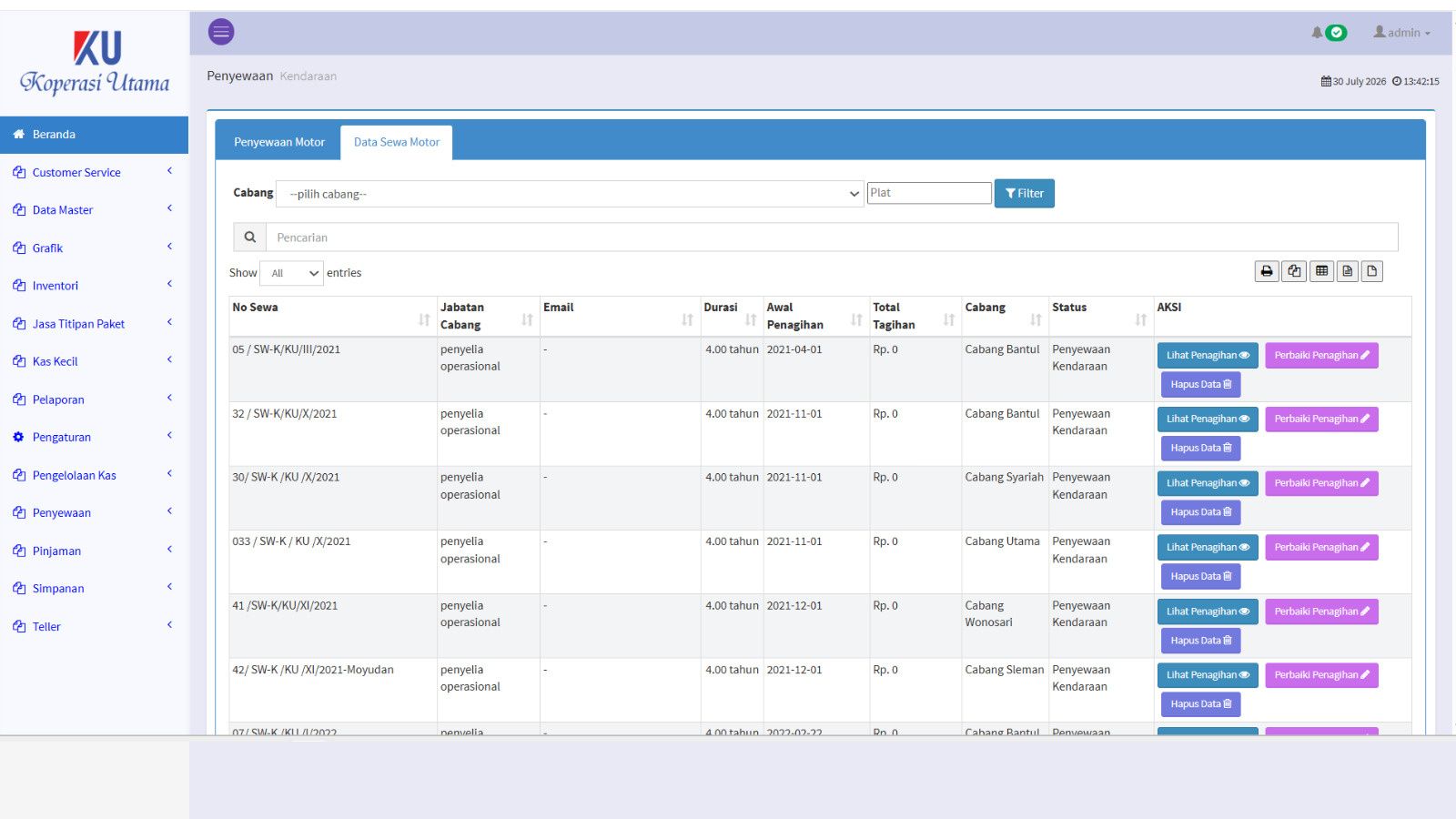The image size is (1456, 819).
Task: Sort by the No Sewa column
Action: coord(332,316)
